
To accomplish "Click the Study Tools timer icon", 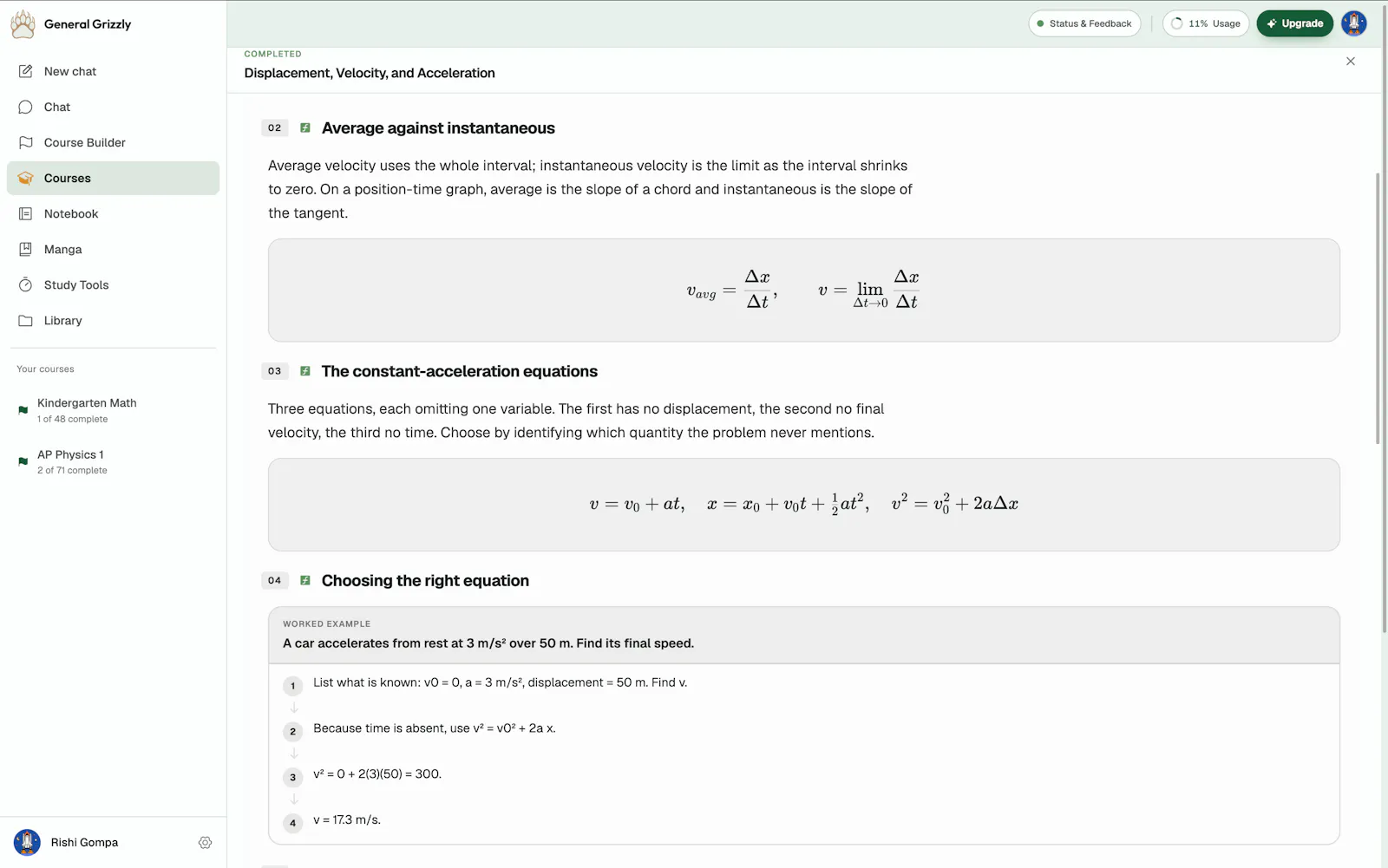I will click(26, 284).
